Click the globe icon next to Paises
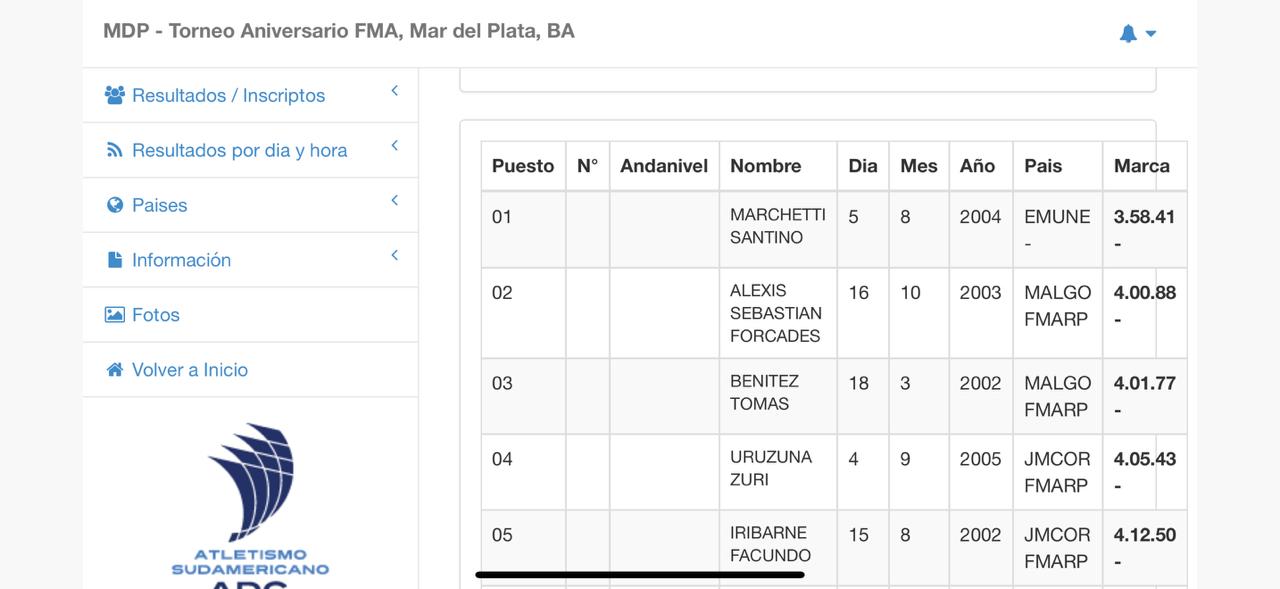This screenshot has width=1280, height=589. pyautogui.click(x=115, y=205)
